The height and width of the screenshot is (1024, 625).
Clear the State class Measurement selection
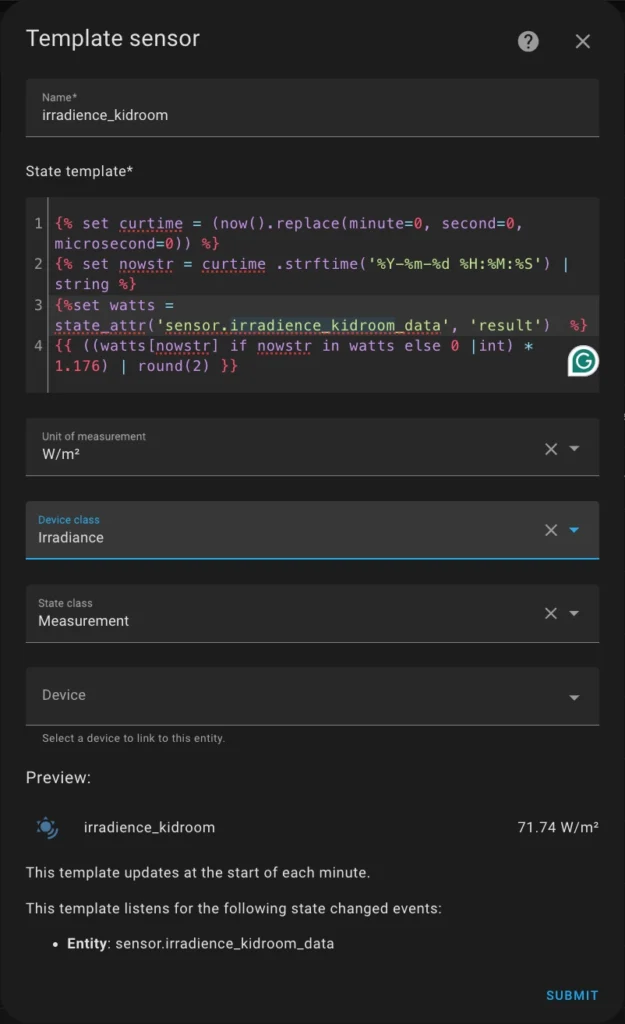[x=551, y=613]
